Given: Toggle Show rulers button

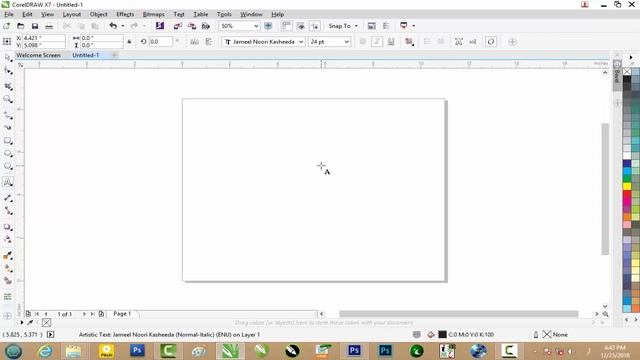Looking at the screenshot, I should pos(287,26).
